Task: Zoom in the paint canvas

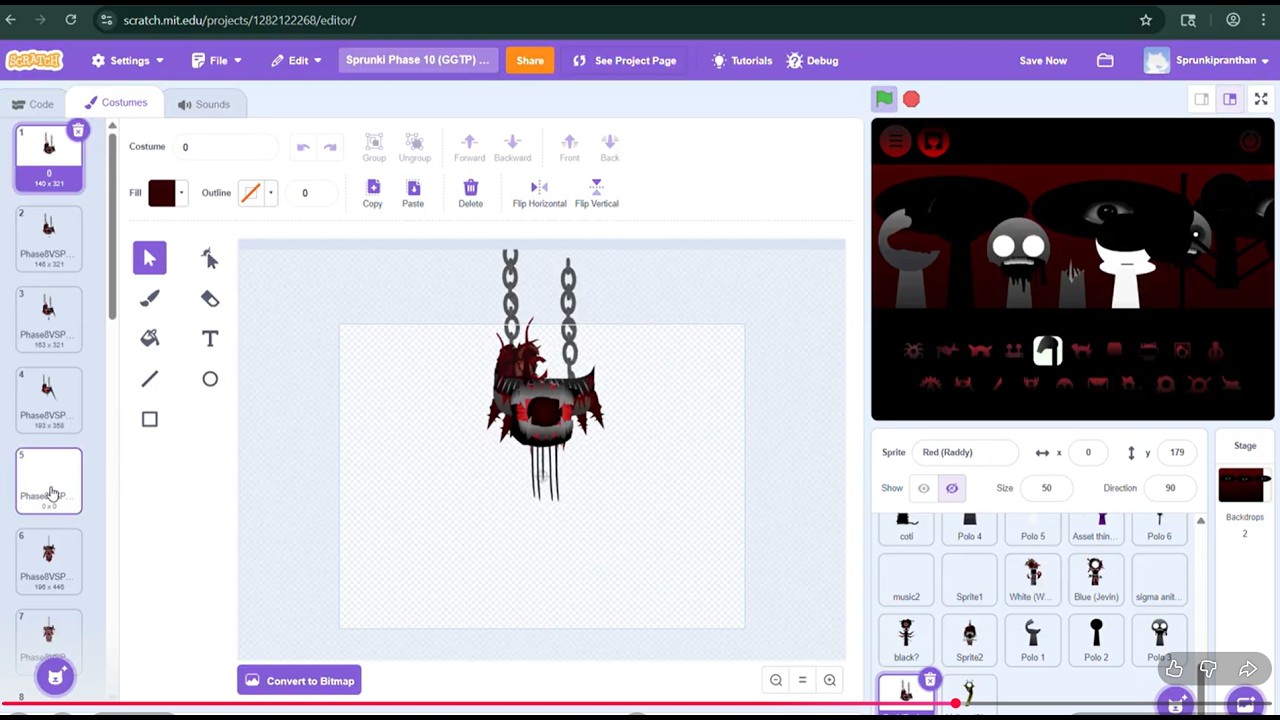Action: coord(829,681)
